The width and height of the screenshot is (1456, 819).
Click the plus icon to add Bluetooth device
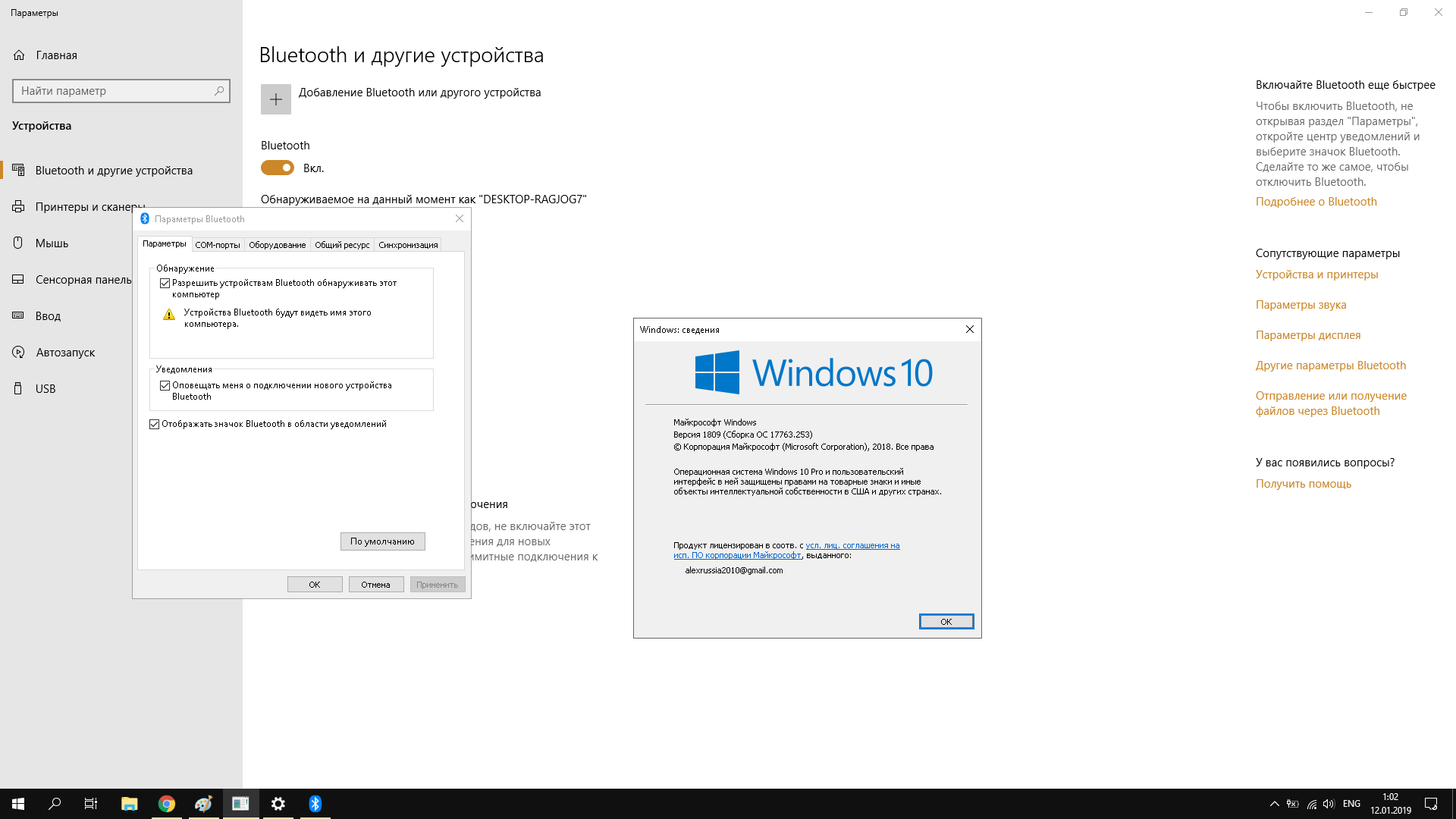pos(276,99)
